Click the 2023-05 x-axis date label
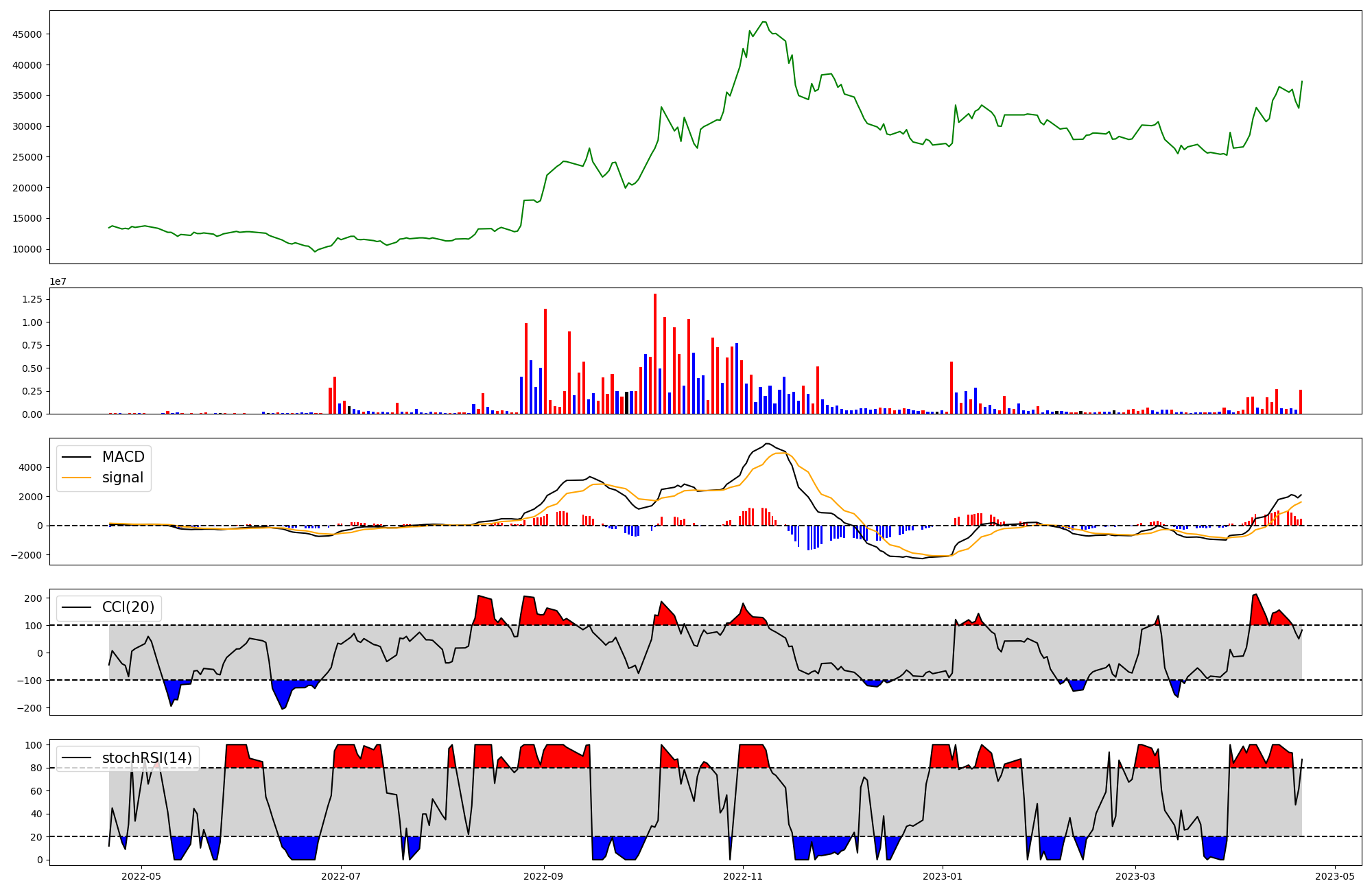1372x892 pixels. (1335, 876)
